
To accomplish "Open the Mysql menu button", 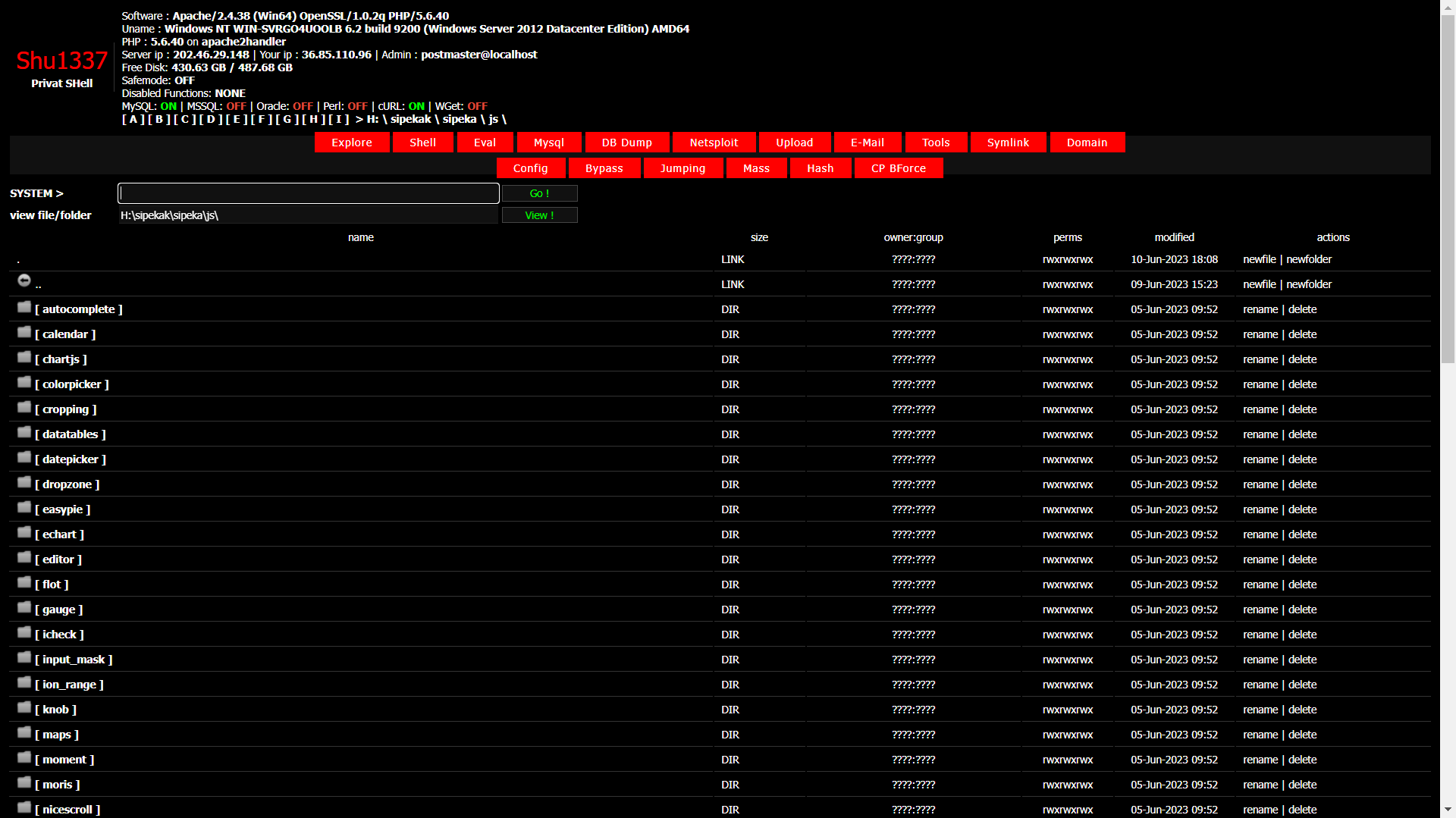I will coord(549,143).
